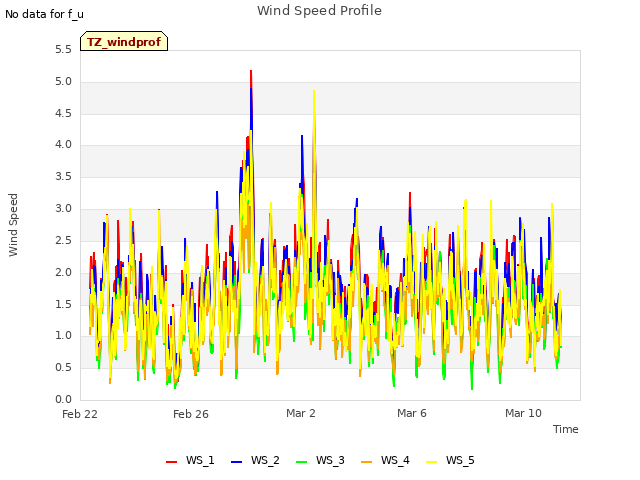Toggle the WS_4 legend label
The height and width of the screenshot is (480, 640).
tap(395, 460)
